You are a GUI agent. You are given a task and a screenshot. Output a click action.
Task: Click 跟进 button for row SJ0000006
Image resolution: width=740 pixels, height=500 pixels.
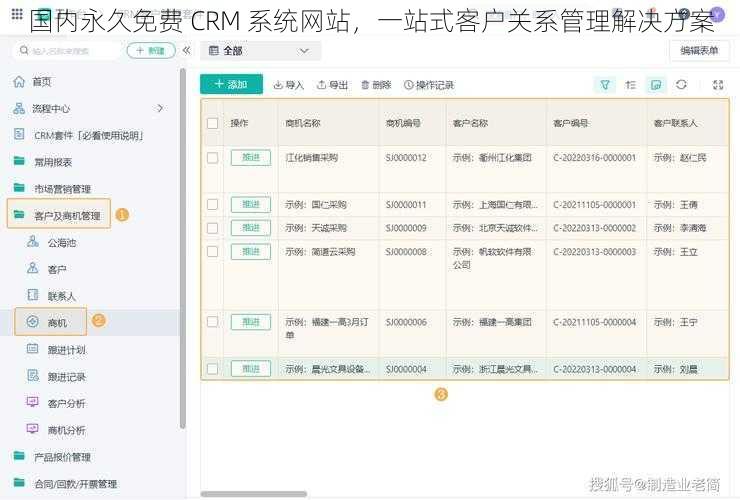point(251,322)
